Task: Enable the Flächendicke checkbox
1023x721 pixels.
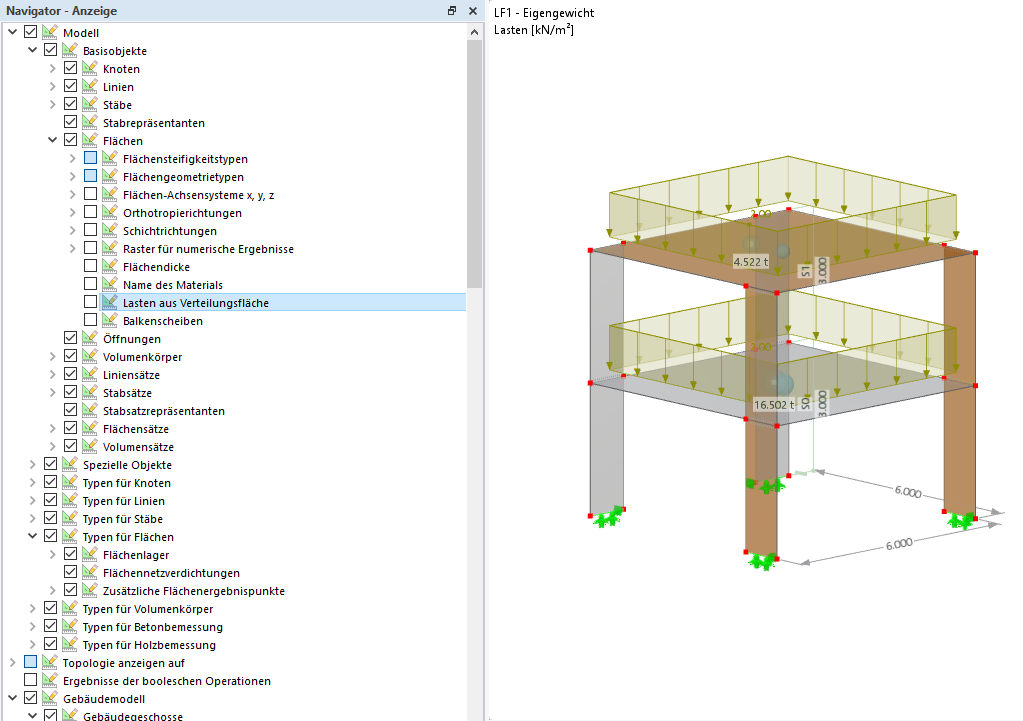Action: coord(91,266)
